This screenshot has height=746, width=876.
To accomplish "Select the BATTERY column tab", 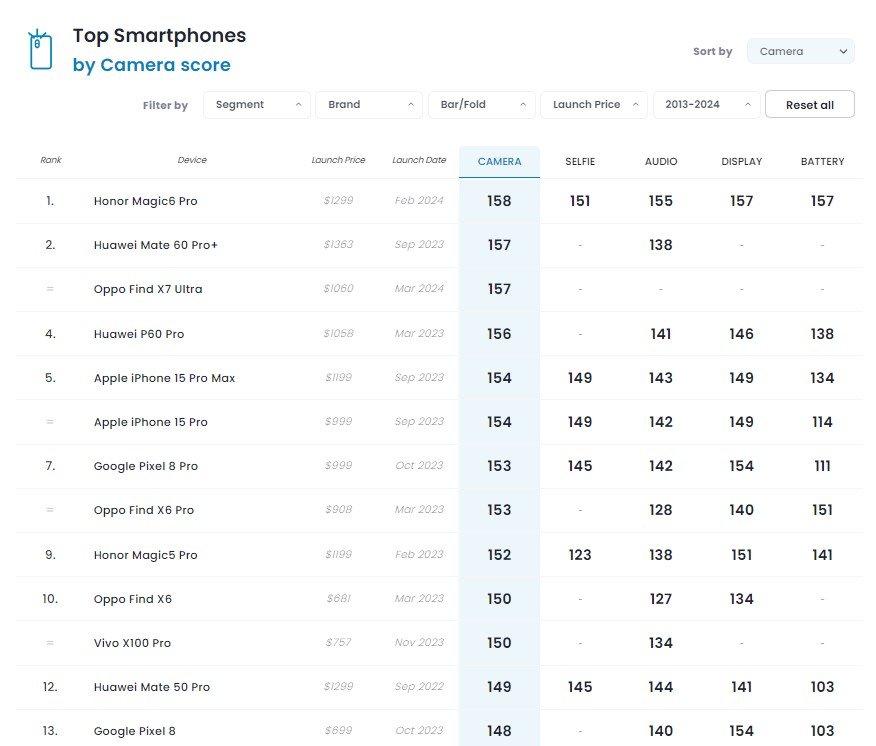I will tap(822, 161).
